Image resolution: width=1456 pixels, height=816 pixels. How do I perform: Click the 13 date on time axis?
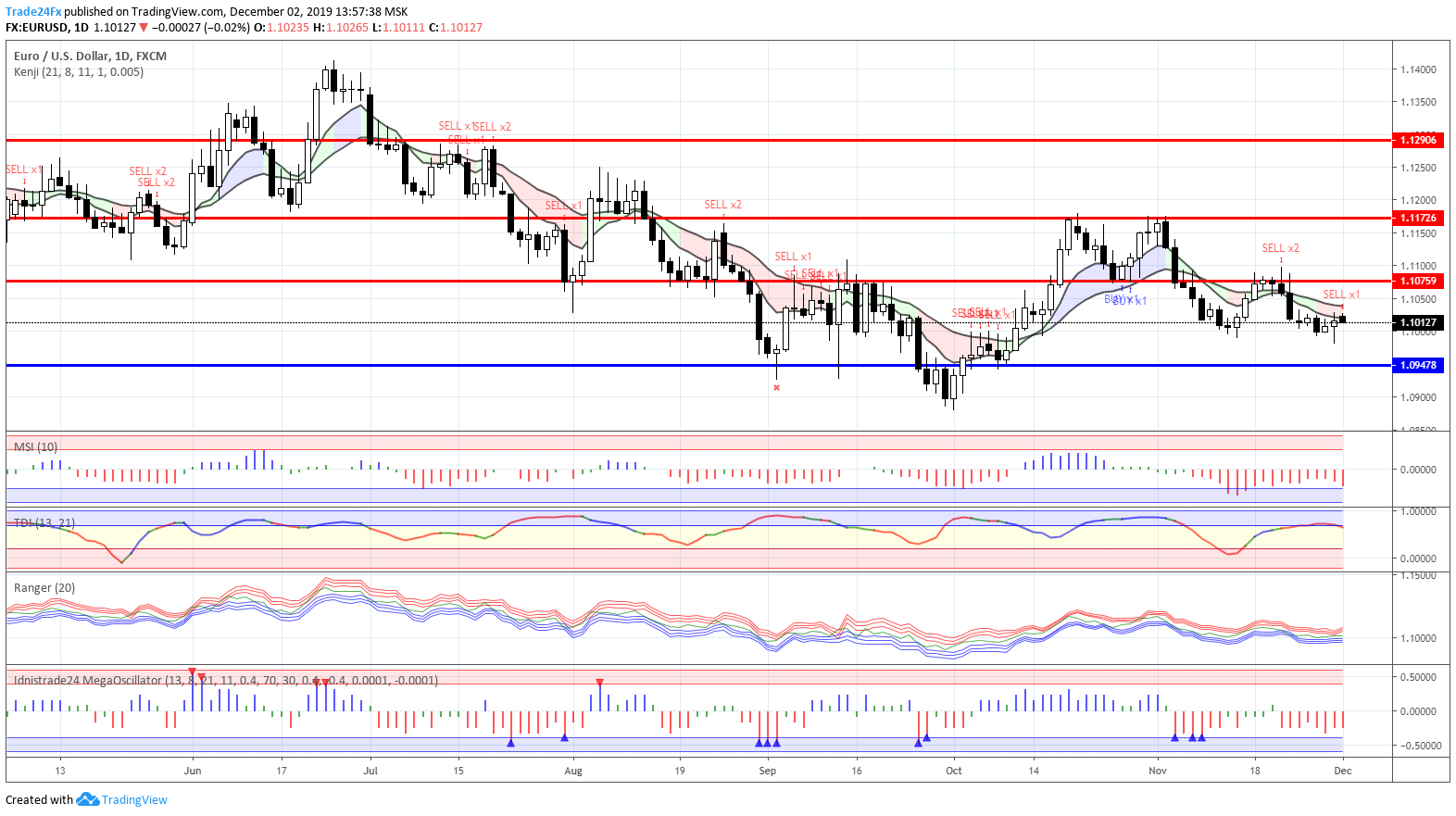60,771
